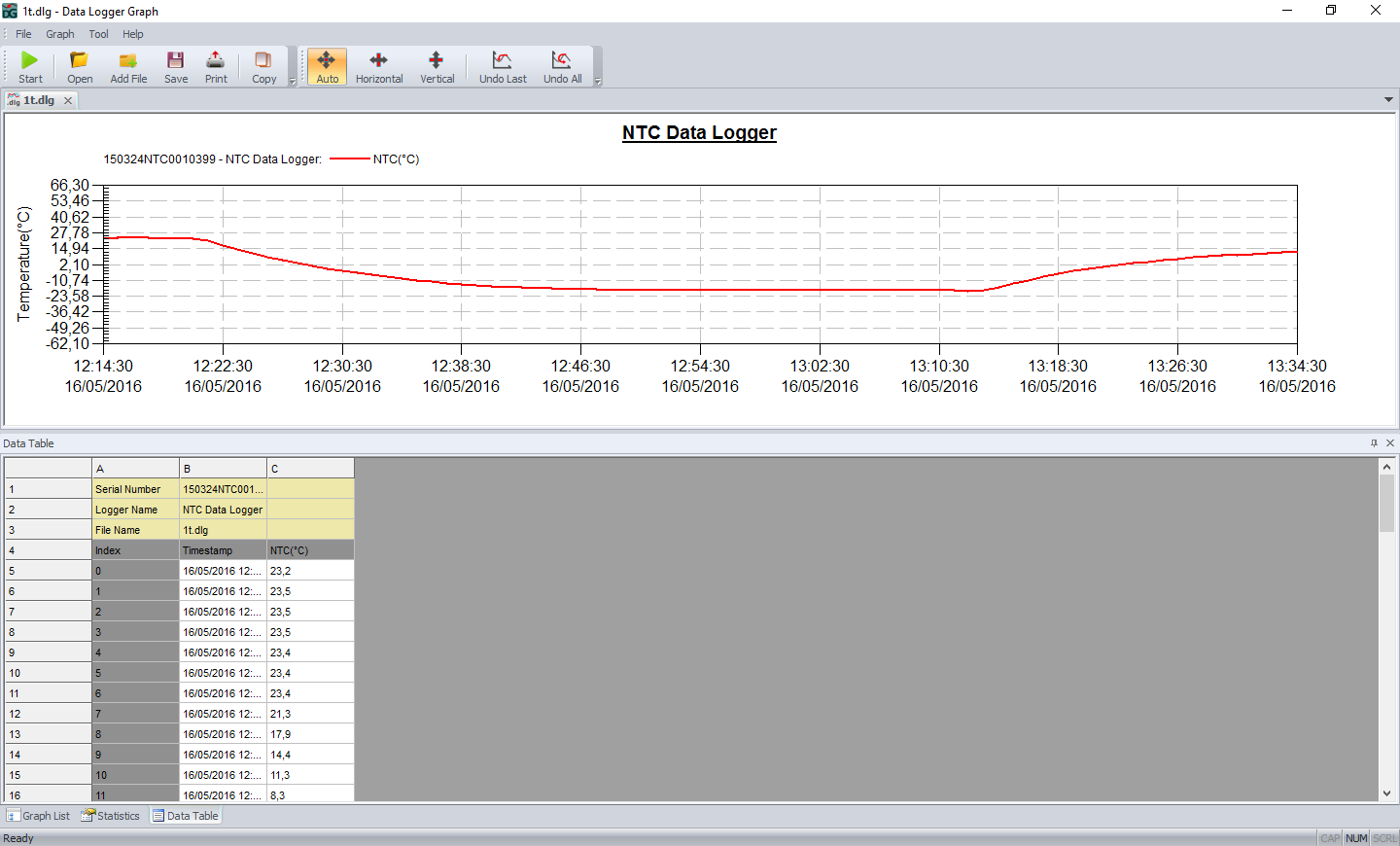Click the Undo All zoom icon

pos(562,66)
